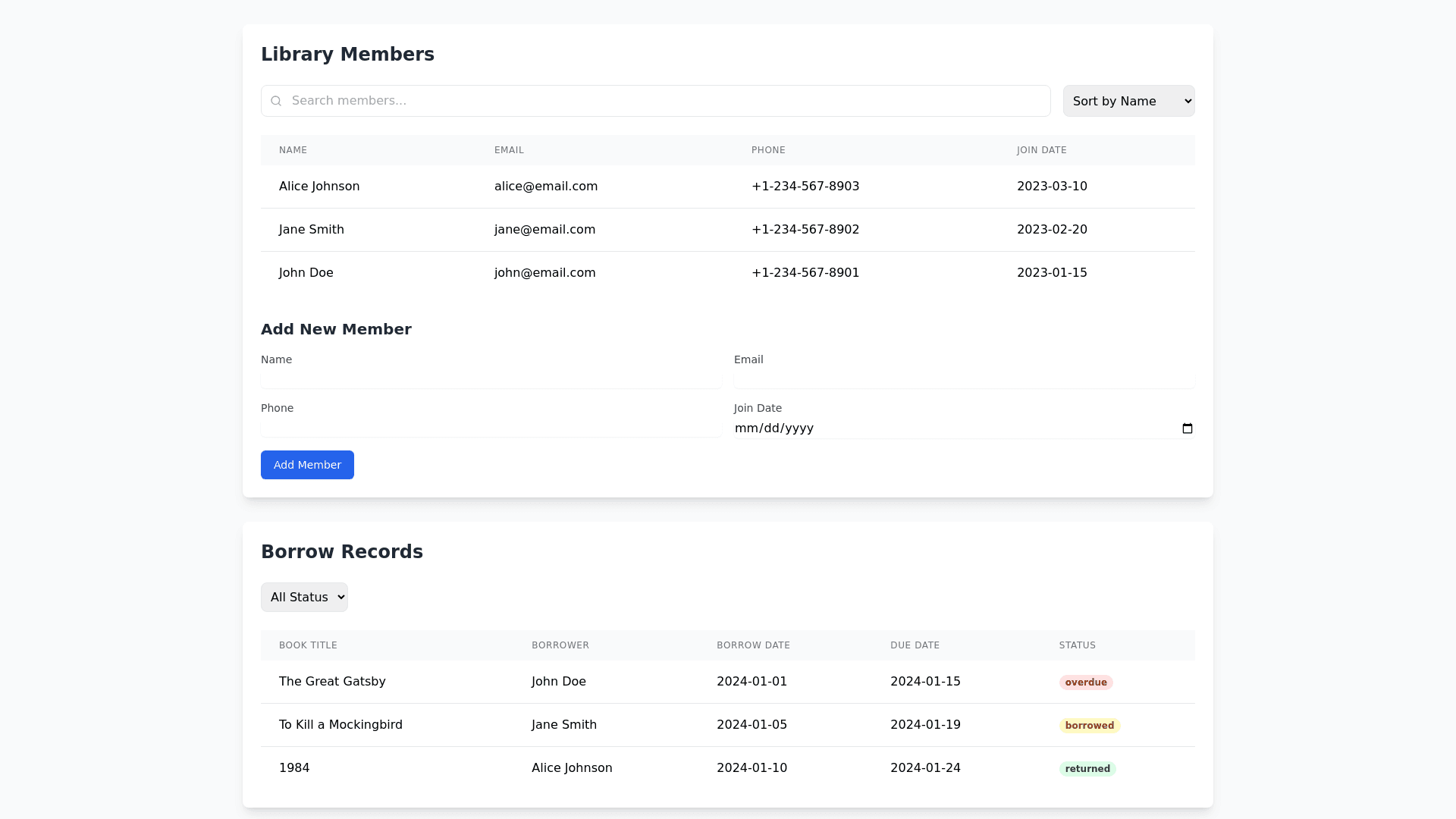This screenshot has width=1456, height=819.
Task: Click the Join Date column header
Action: (x=1041, y=150)
